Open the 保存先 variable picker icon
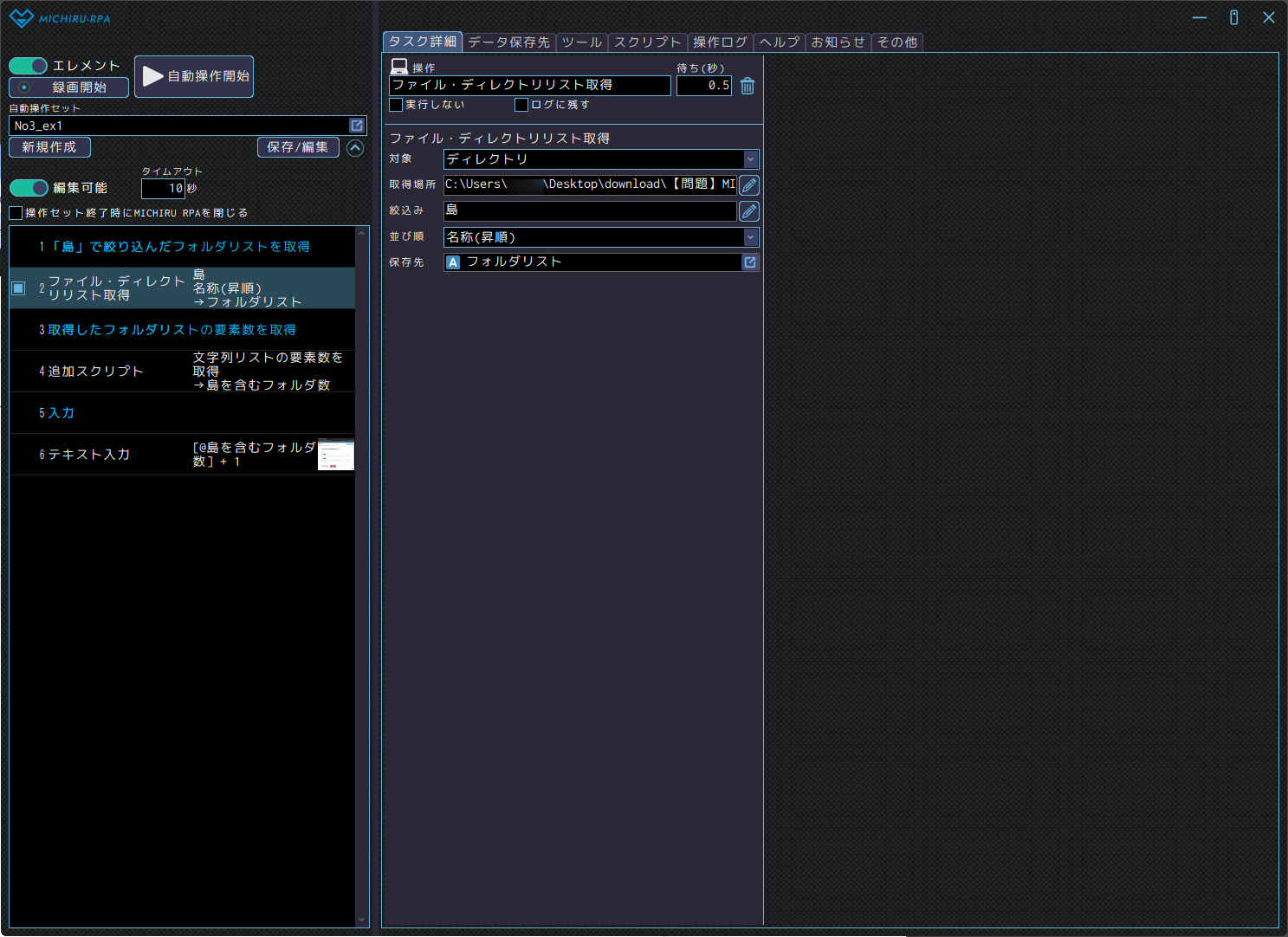The width and height of the screenshot is (1288, 937). [750, 262]
